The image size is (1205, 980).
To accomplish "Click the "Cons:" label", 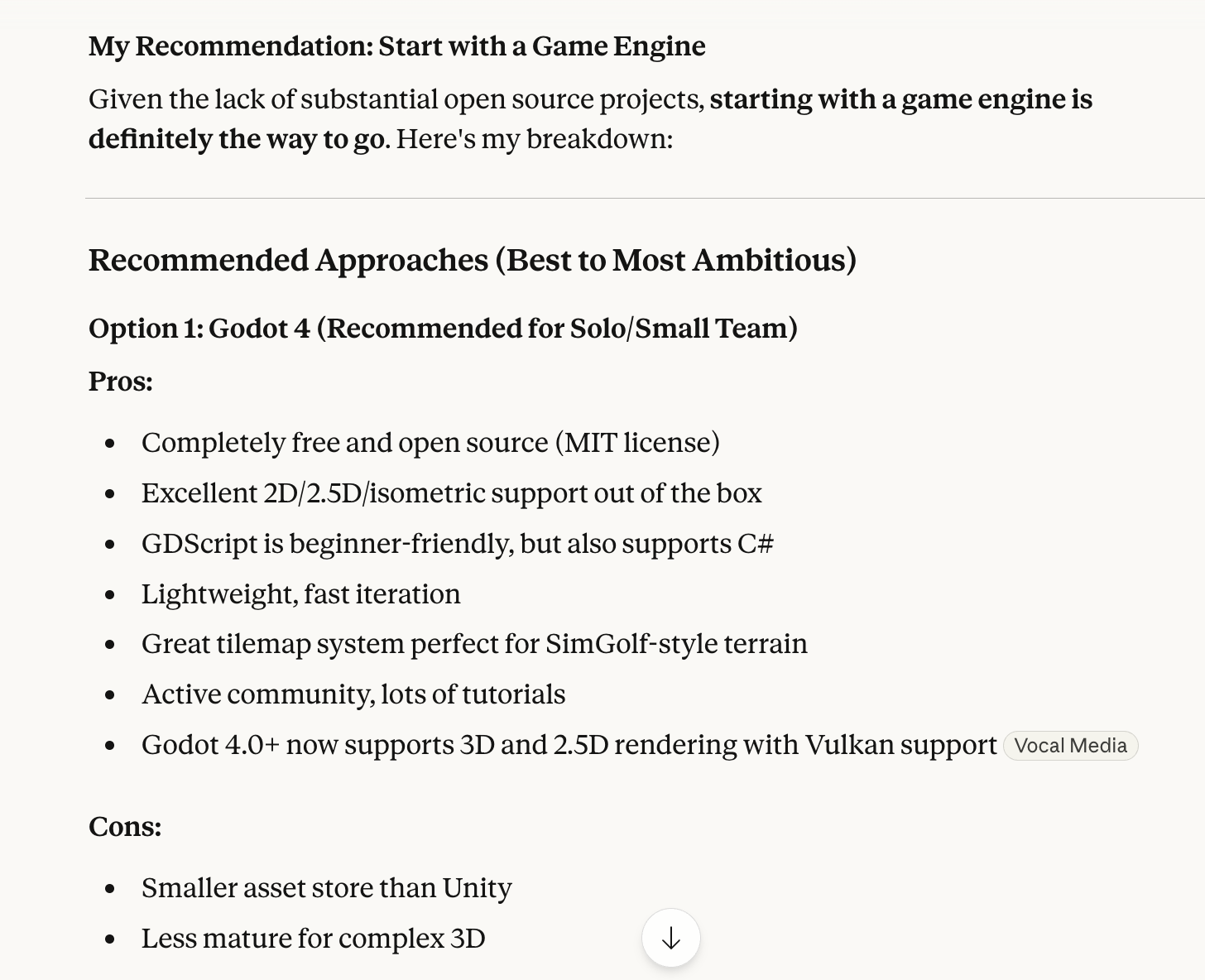I will [x=125, y=827].
